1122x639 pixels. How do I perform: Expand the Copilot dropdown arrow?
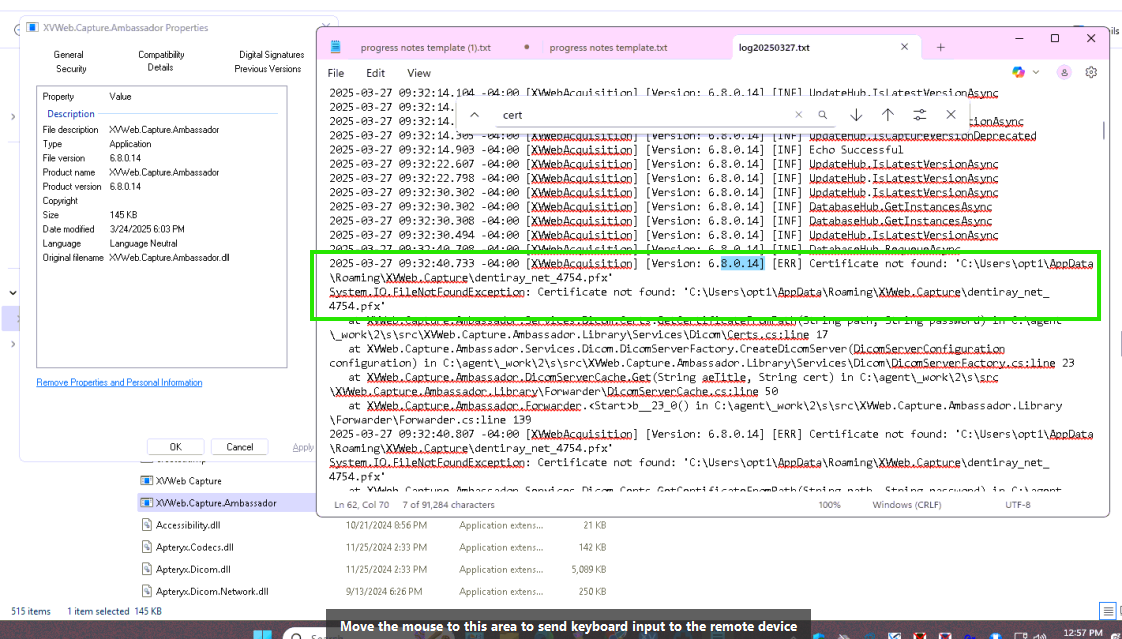tap(1035, 72)
